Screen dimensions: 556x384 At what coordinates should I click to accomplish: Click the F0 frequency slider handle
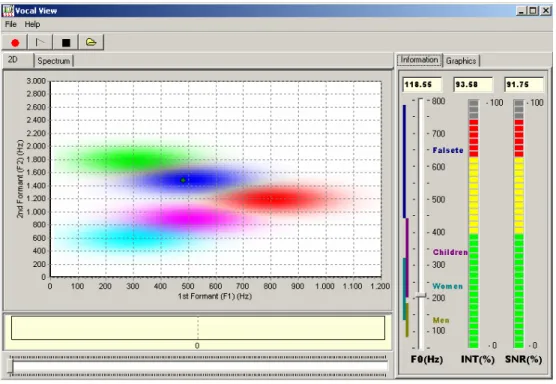pos(421,295)
